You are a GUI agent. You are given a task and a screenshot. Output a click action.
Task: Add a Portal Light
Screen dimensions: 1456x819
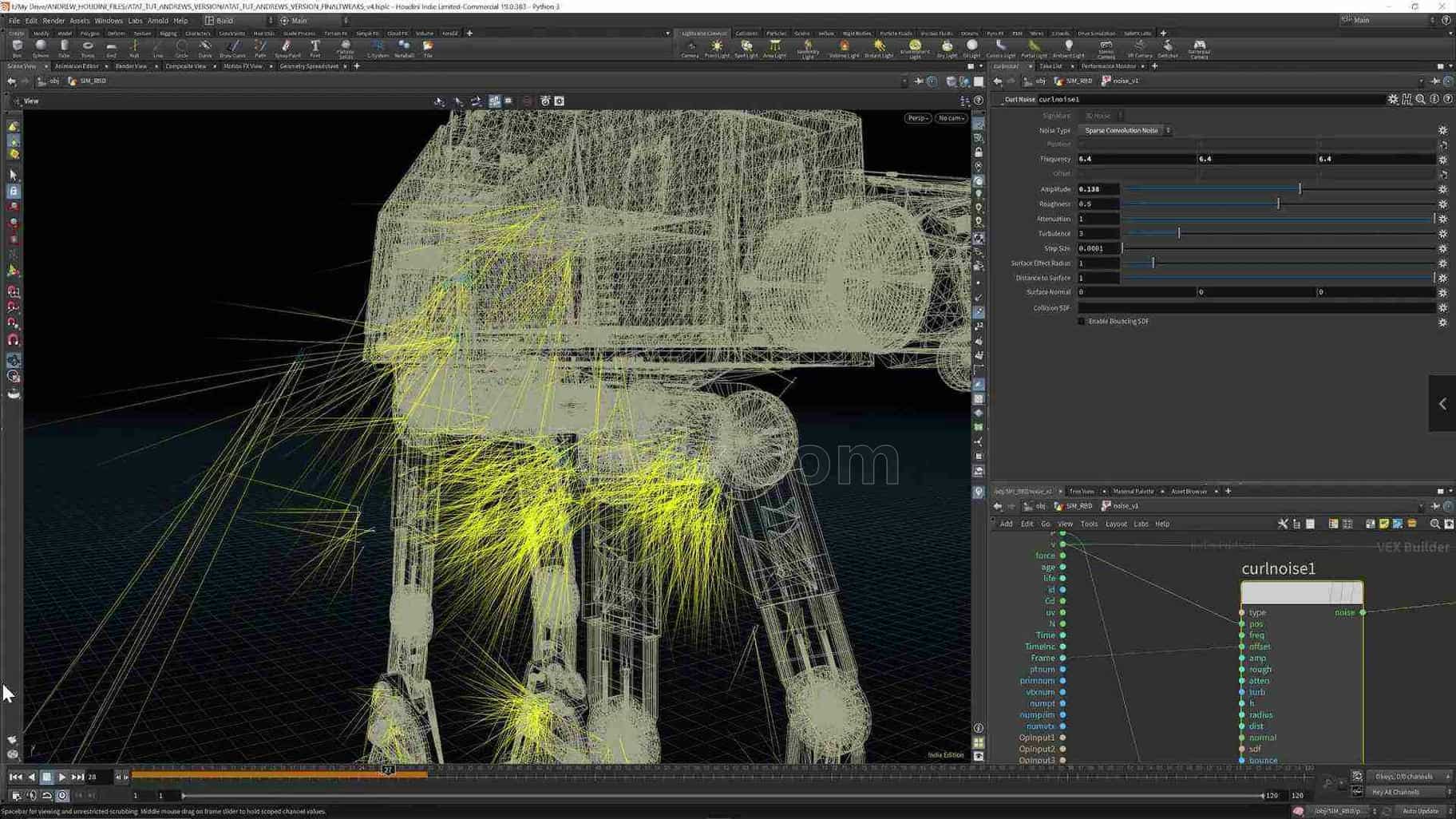[x=1034, y=49]
